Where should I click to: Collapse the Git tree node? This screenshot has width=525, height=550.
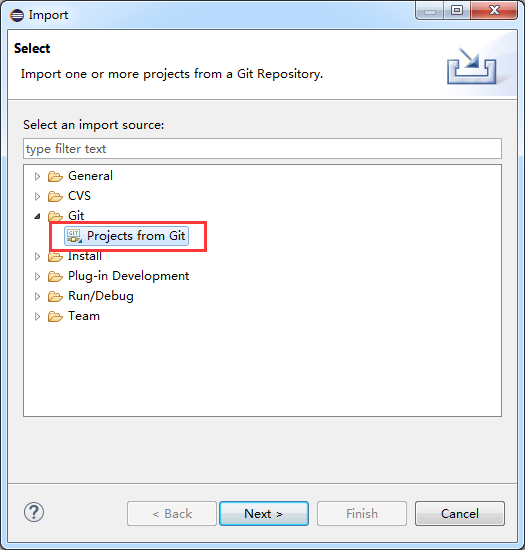pos(38,216)
